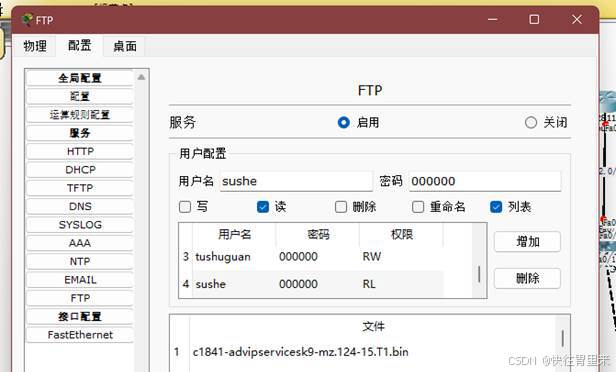Select file c1841-advipservicesk9-mz.124-15.T1.bin

pos(301,352)
